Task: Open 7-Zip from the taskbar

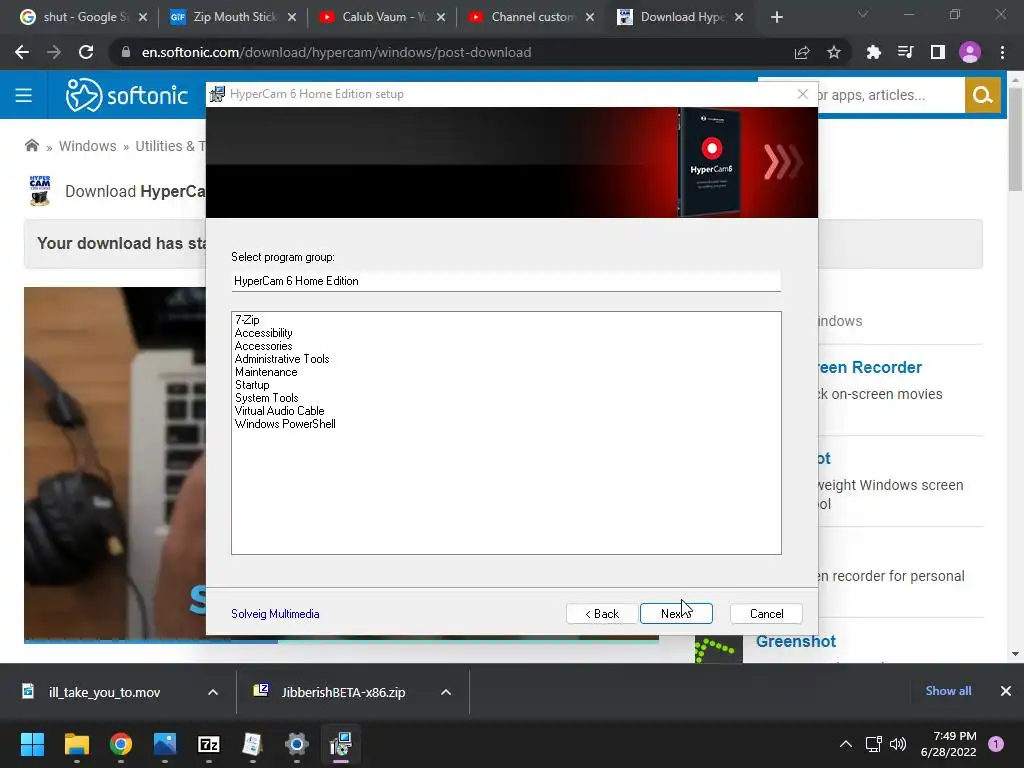Action: point(209,744)
